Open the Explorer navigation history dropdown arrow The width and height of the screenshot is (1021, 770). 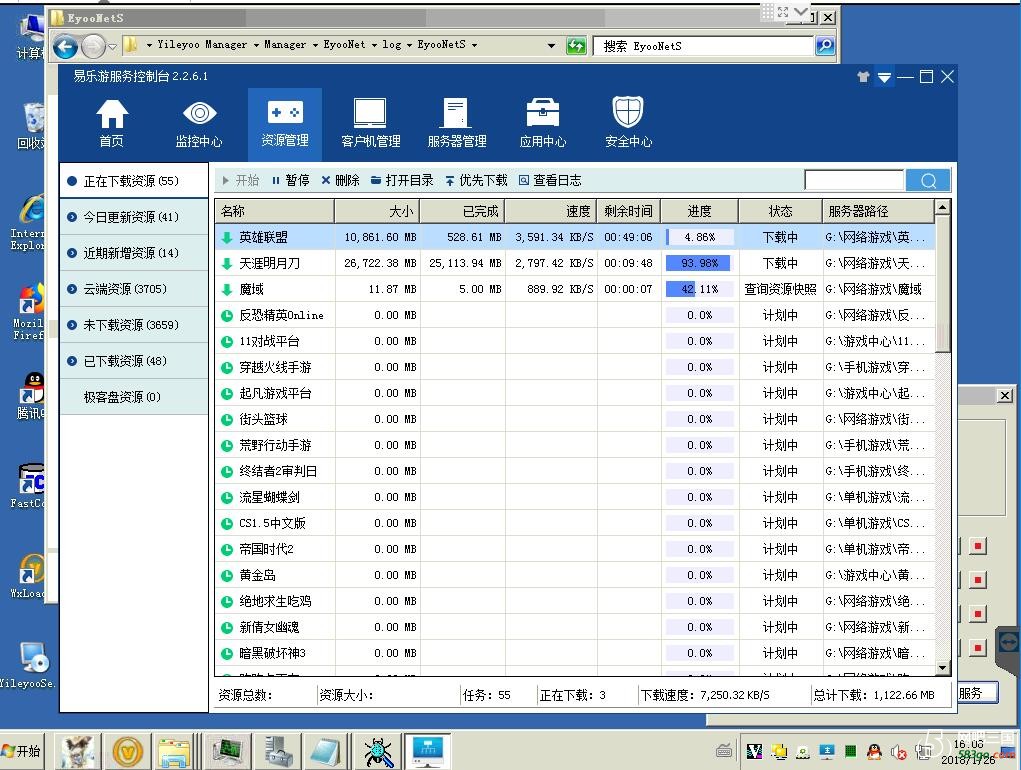[x=112, y=46]
